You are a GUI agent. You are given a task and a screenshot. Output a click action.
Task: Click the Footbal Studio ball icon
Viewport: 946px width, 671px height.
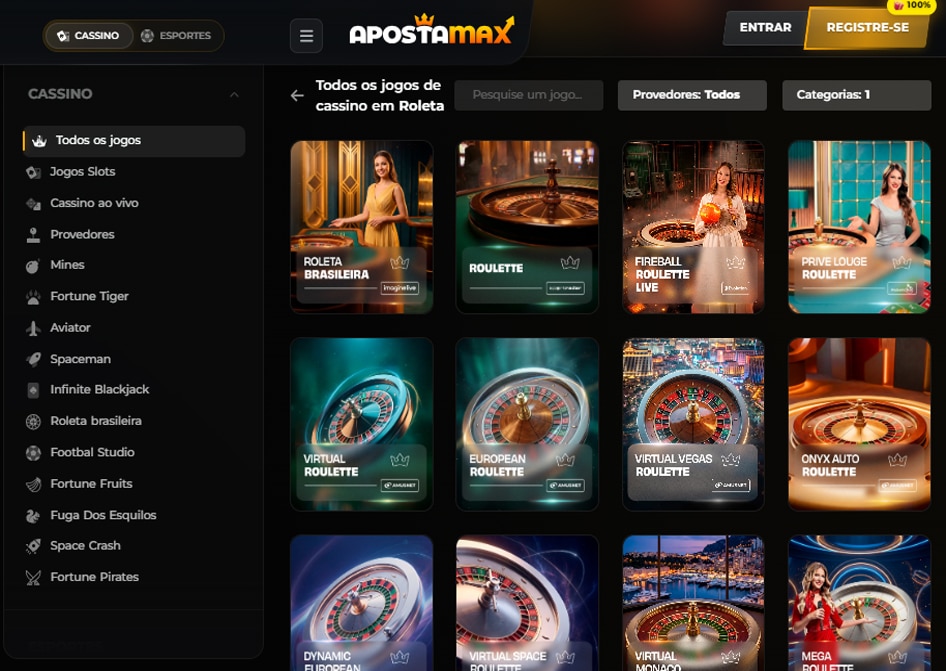click(x=33, y=453)
